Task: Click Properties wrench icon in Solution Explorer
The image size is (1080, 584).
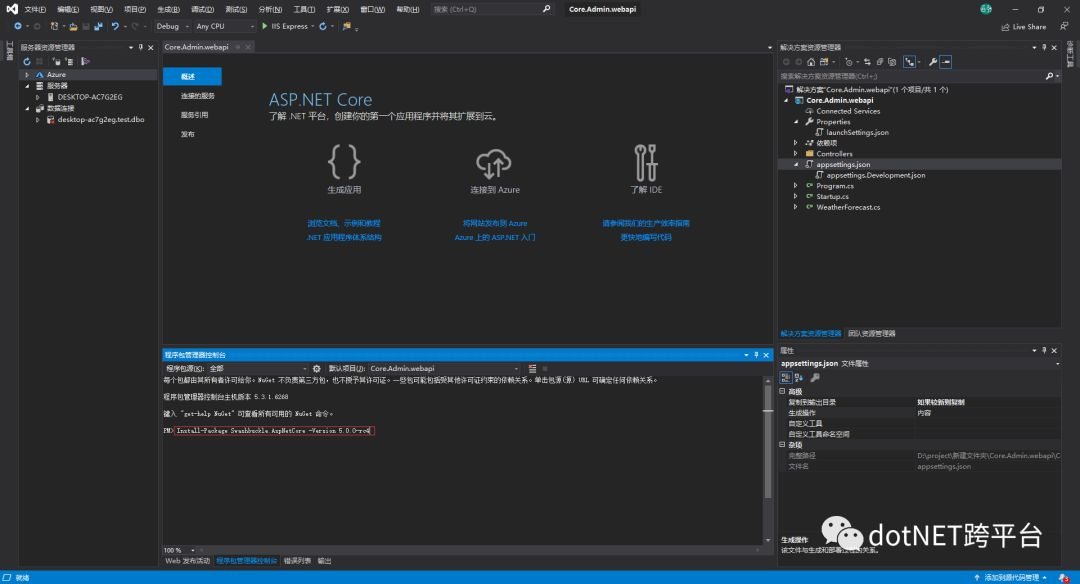Action: (x=933, y=62)
